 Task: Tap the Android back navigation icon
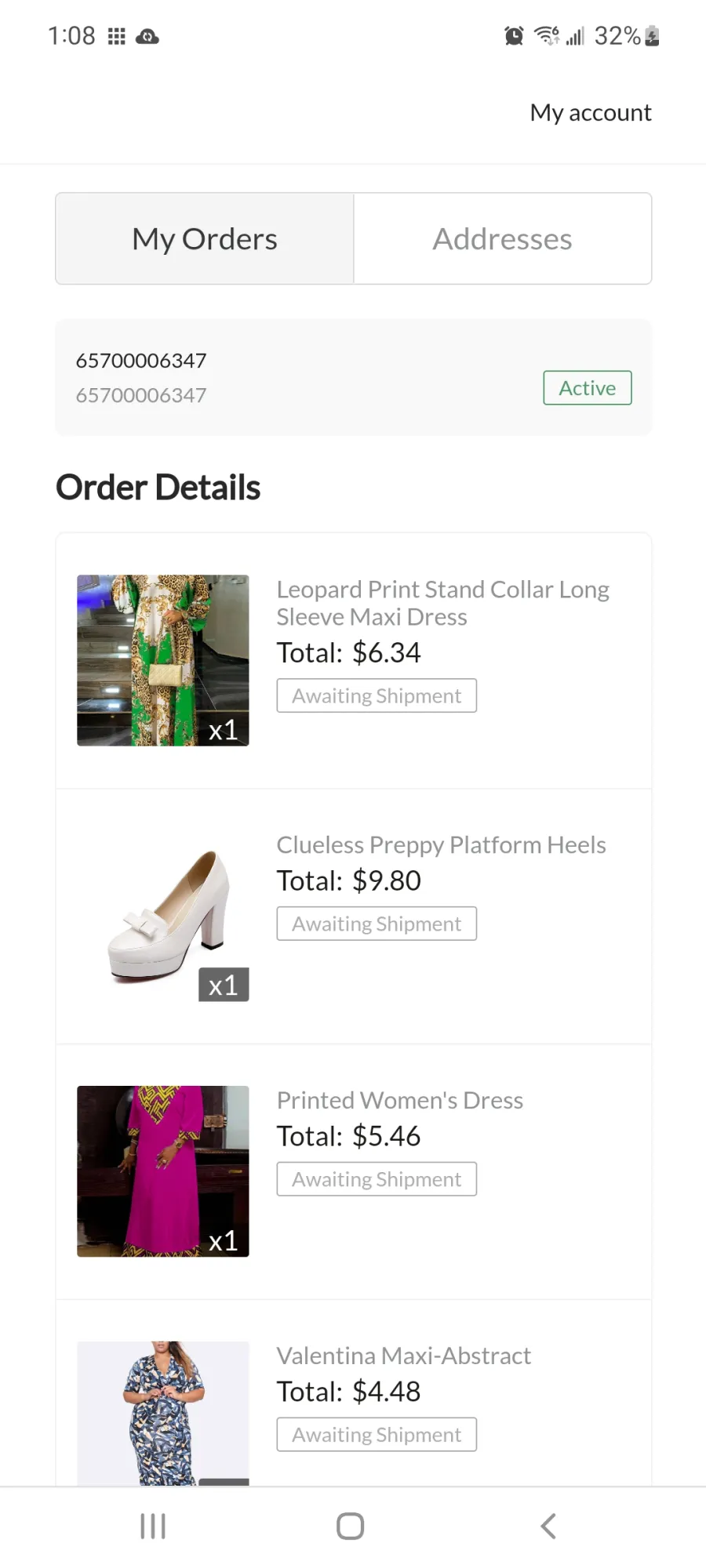pyautogui.click(x=548, y=1526)
